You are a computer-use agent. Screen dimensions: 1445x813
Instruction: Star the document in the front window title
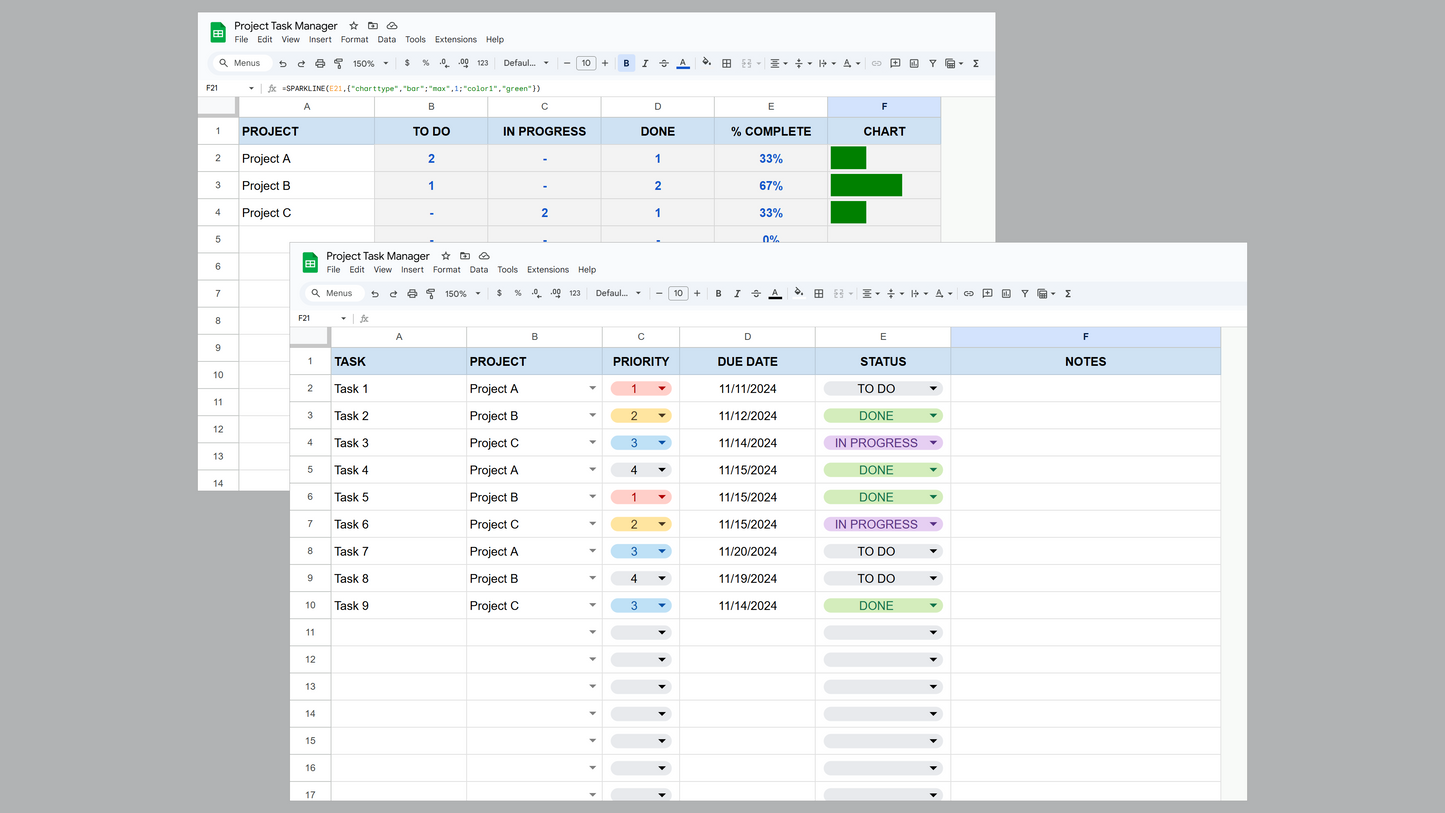pos(446,256)
